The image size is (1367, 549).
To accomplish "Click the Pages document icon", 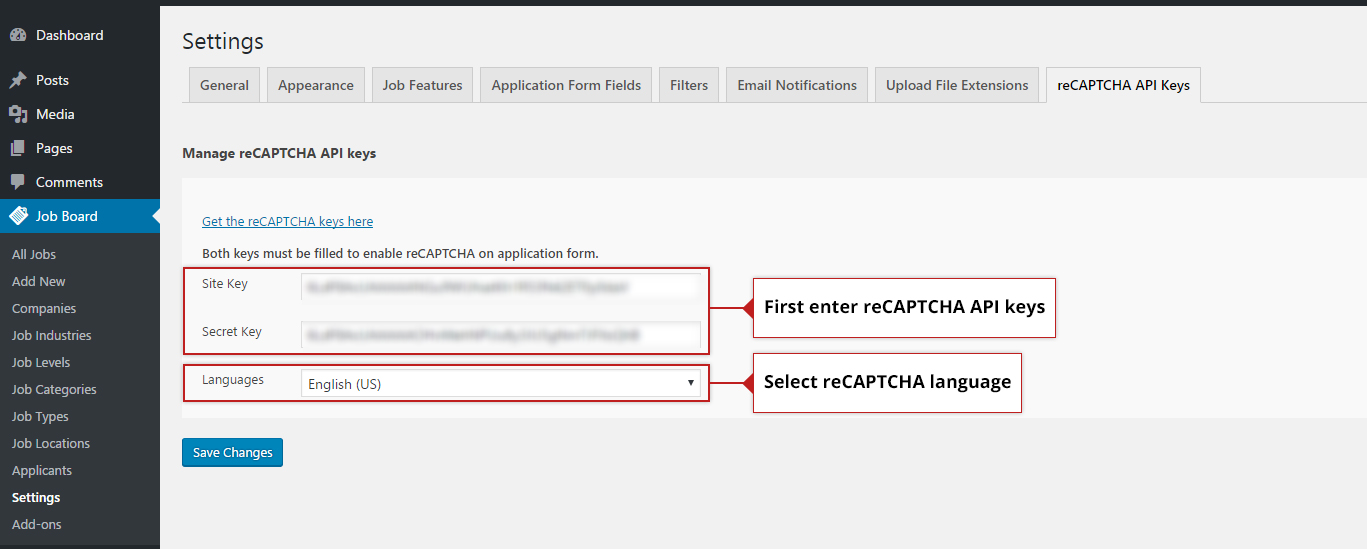I will 18,148.
